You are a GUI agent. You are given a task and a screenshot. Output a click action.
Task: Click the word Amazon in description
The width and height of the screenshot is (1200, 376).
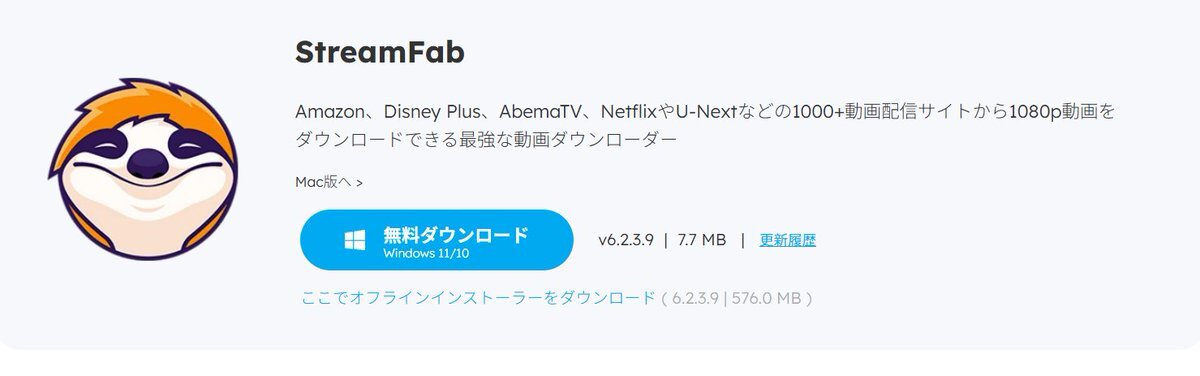tap(331, 111)
